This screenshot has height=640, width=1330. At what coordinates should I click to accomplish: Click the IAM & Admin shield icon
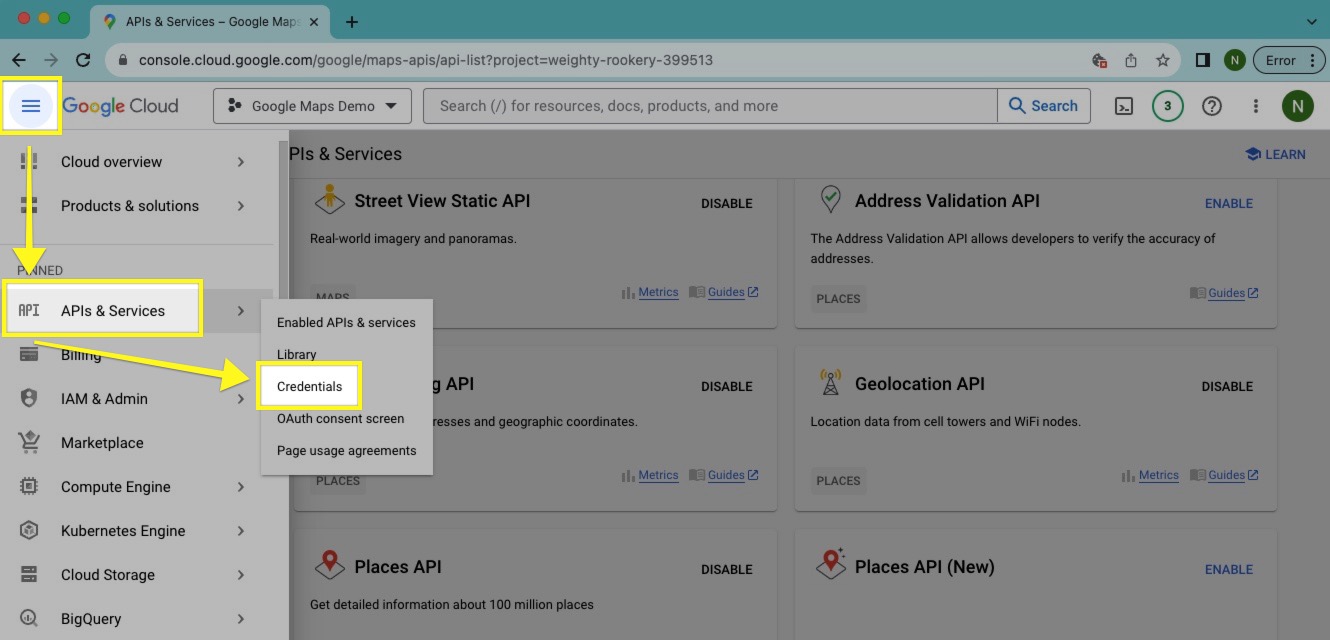pos(29,398)
